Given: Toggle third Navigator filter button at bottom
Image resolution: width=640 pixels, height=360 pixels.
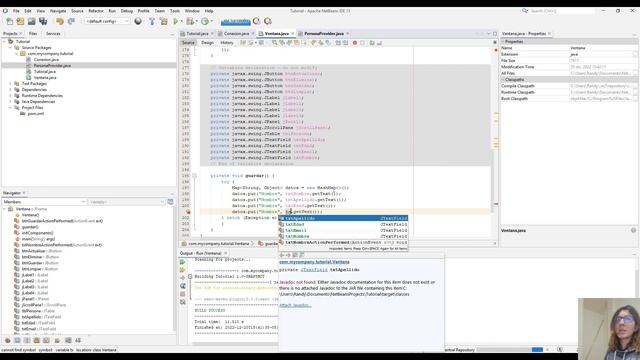Looking at the screenshot, I should click(x=27, y=340).
